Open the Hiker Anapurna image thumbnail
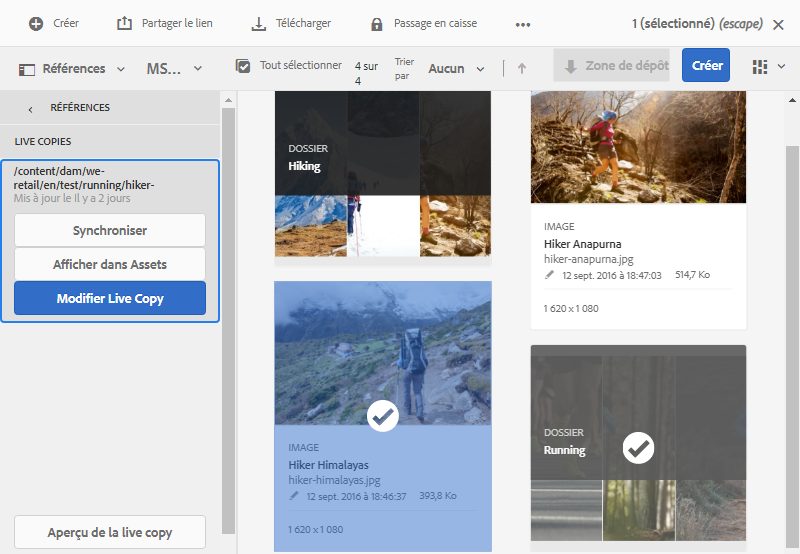The width and height of the screenshot is (800, 554). point(638,147)
